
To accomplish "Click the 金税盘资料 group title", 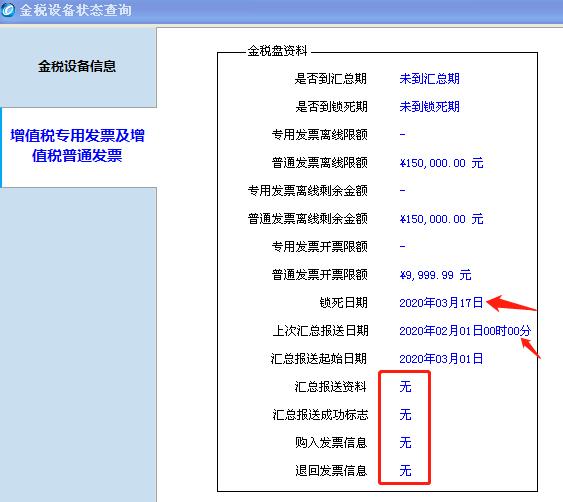I will coord(278,51).
